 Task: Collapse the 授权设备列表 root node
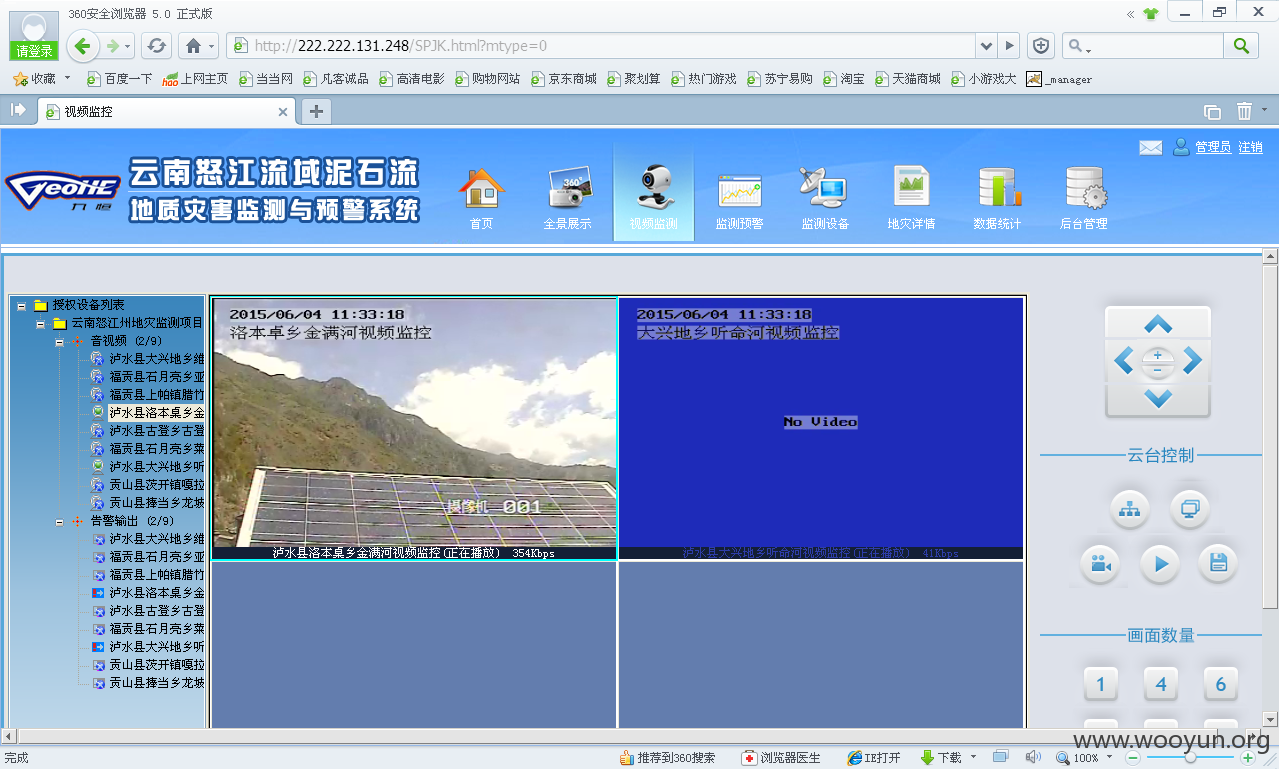click(x=22, y=305)
